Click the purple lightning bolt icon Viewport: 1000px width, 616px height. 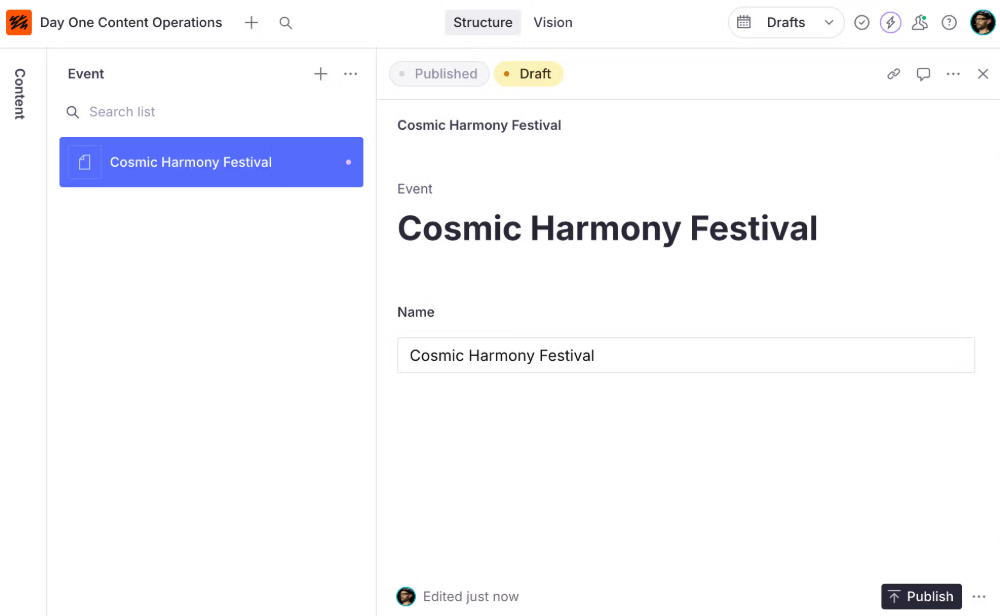890,23
